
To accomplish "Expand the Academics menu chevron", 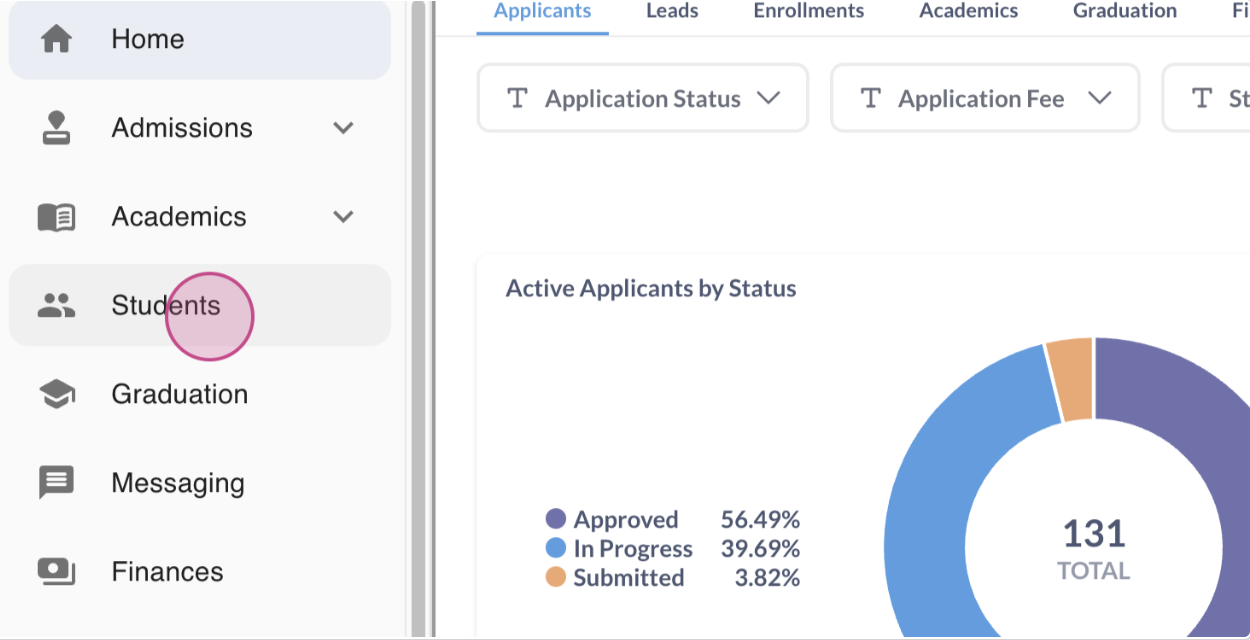I will [x=343, y=217].
